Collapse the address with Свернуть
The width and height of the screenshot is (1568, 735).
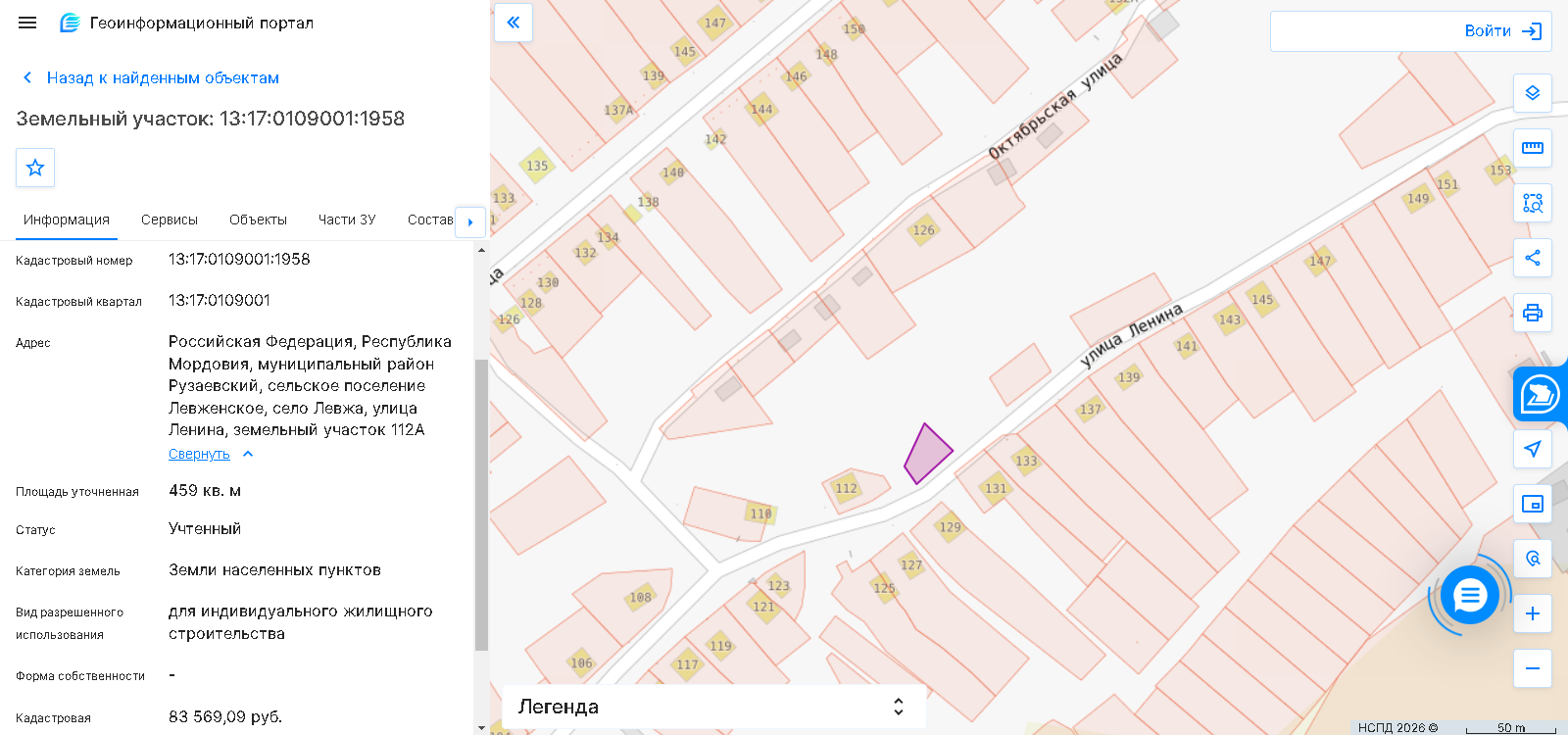click(x=211, y=454)
